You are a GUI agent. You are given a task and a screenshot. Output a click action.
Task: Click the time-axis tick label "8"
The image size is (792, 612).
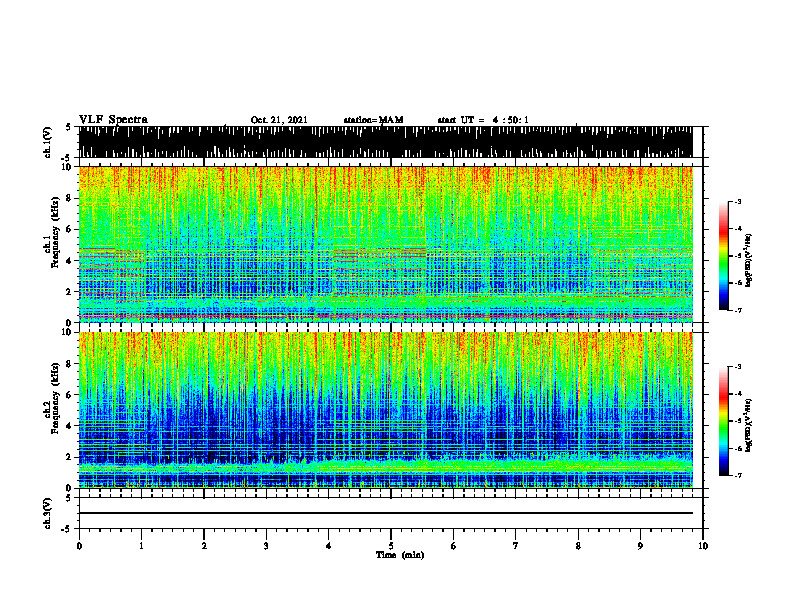pos(578,546)
